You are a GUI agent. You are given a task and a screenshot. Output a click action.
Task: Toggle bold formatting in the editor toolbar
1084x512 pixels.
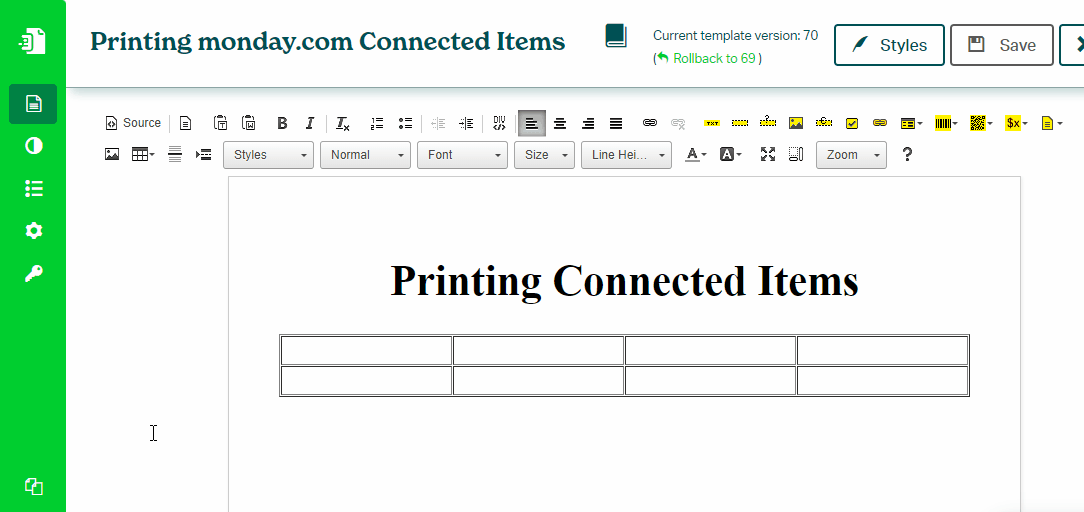coord(282,124)
